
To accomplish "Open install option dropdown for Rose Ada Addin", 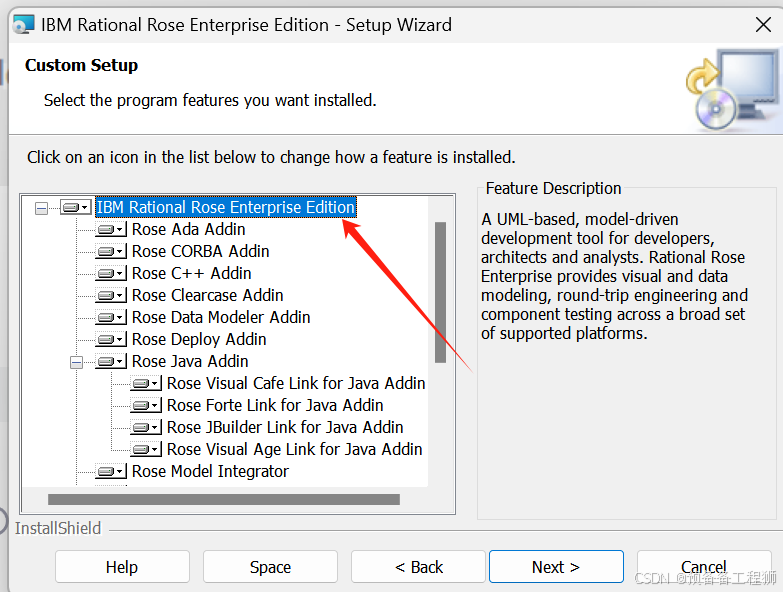I will pos(111,230).
